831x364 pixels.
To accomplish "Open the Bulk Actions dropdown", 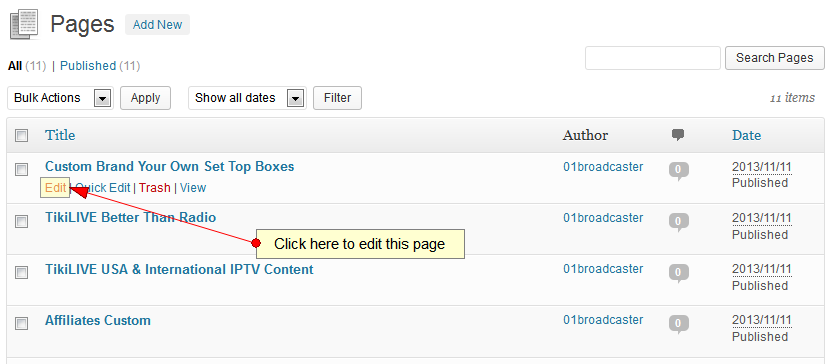I will coord(60,98).
